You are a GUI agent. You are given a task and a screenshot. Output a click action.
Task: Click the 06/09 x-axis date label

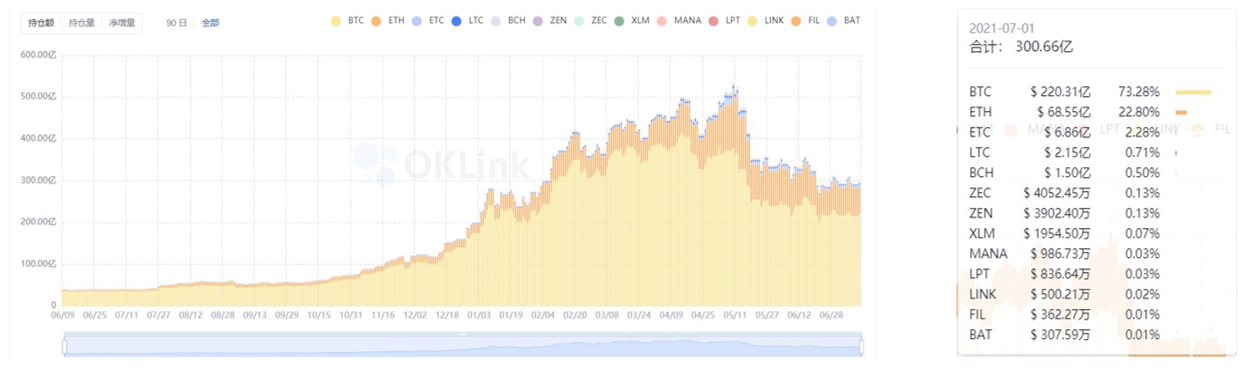[62, 315]
